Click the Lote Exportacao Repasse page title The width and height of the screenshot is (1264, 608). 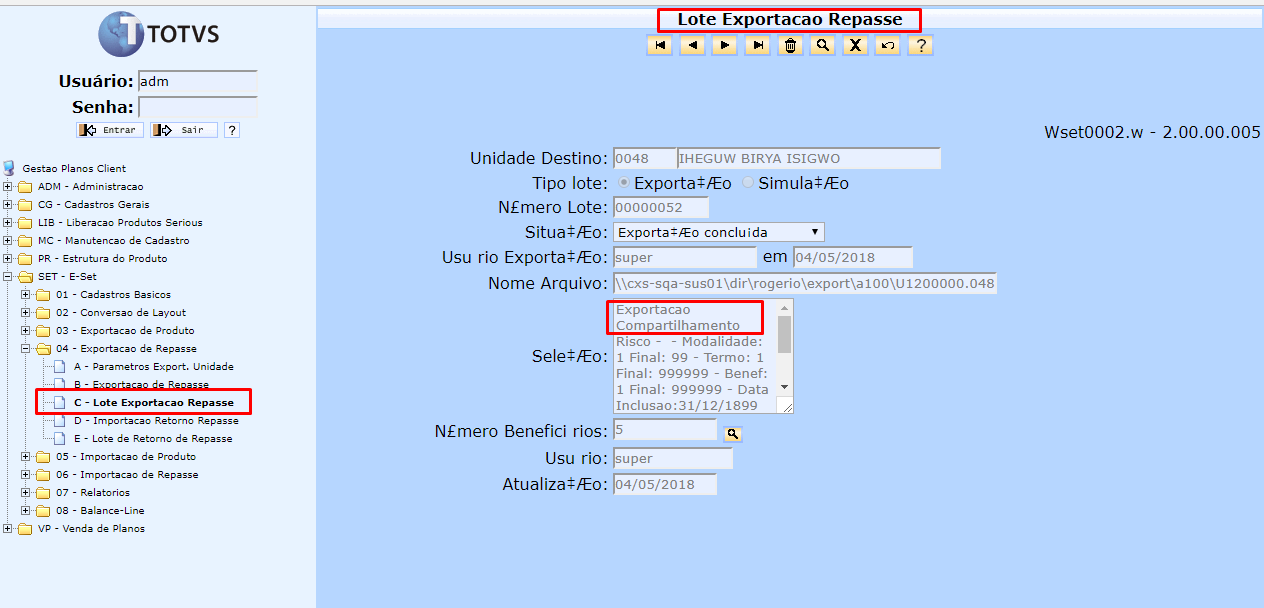(790, 19)
